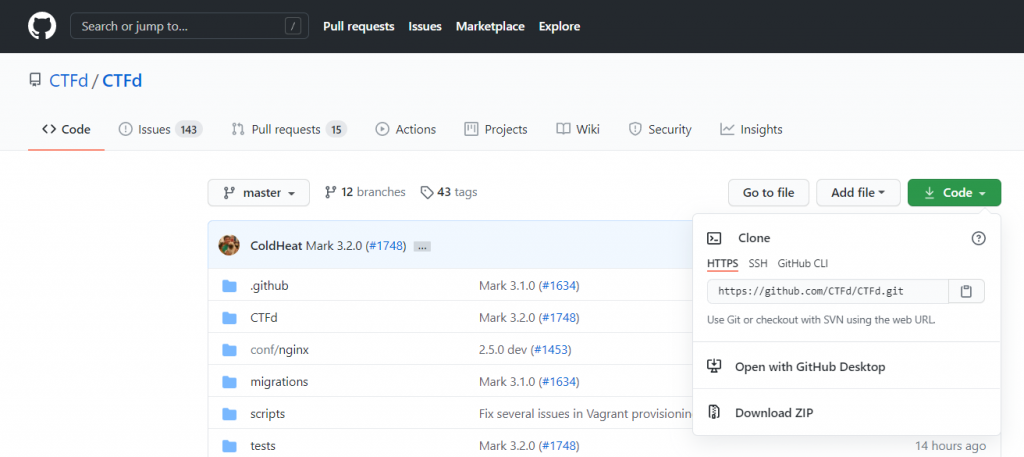Click ColdHeat's avatar thumbnail

[230, 245]
